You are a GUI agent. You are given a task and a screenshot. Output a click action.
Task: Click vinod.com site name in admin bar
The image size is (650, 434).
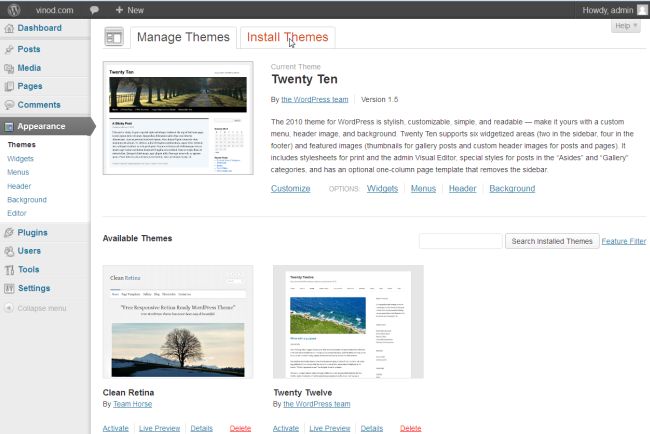pos(54,10)
